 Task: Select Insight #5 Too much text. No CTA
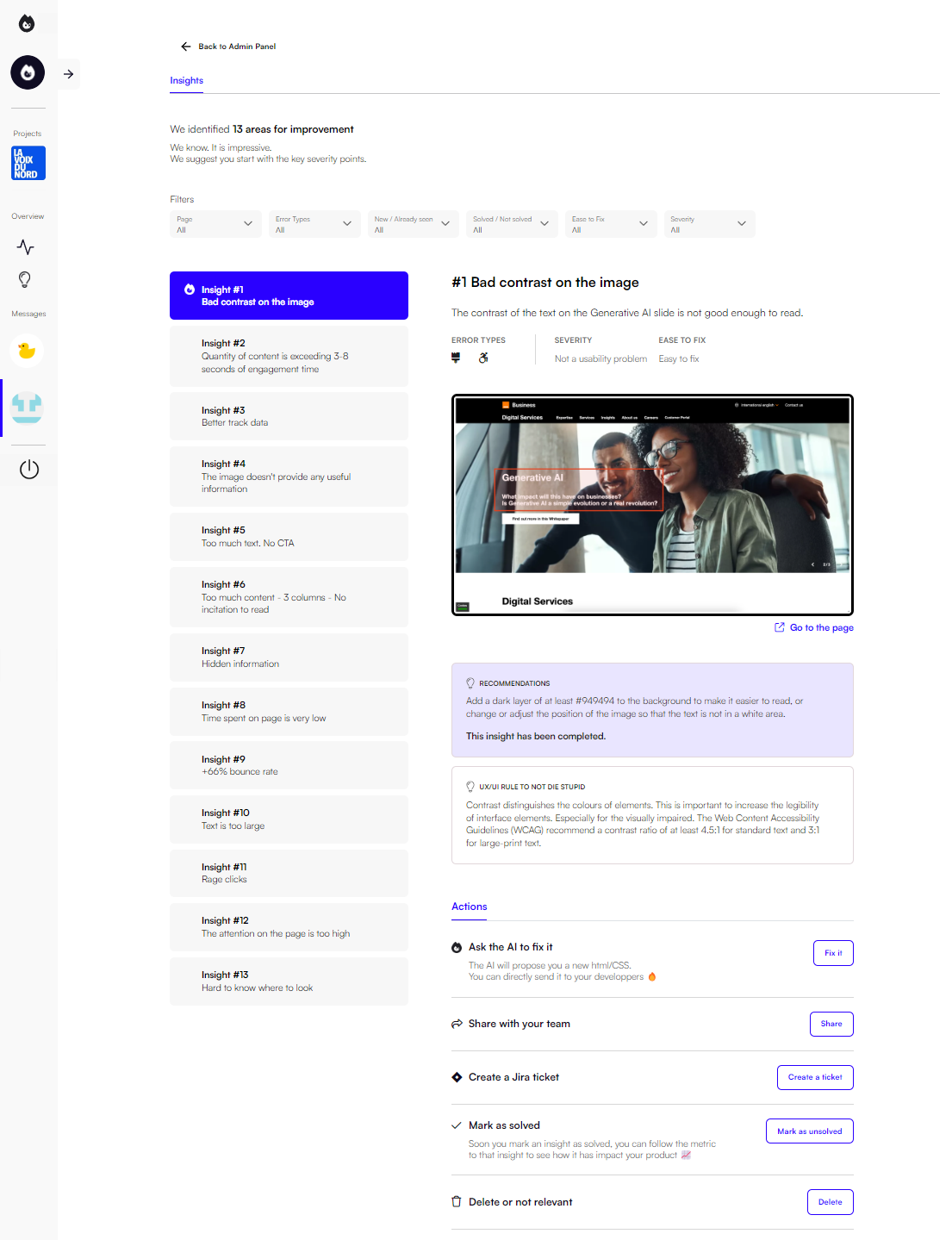tap(289, 537)
